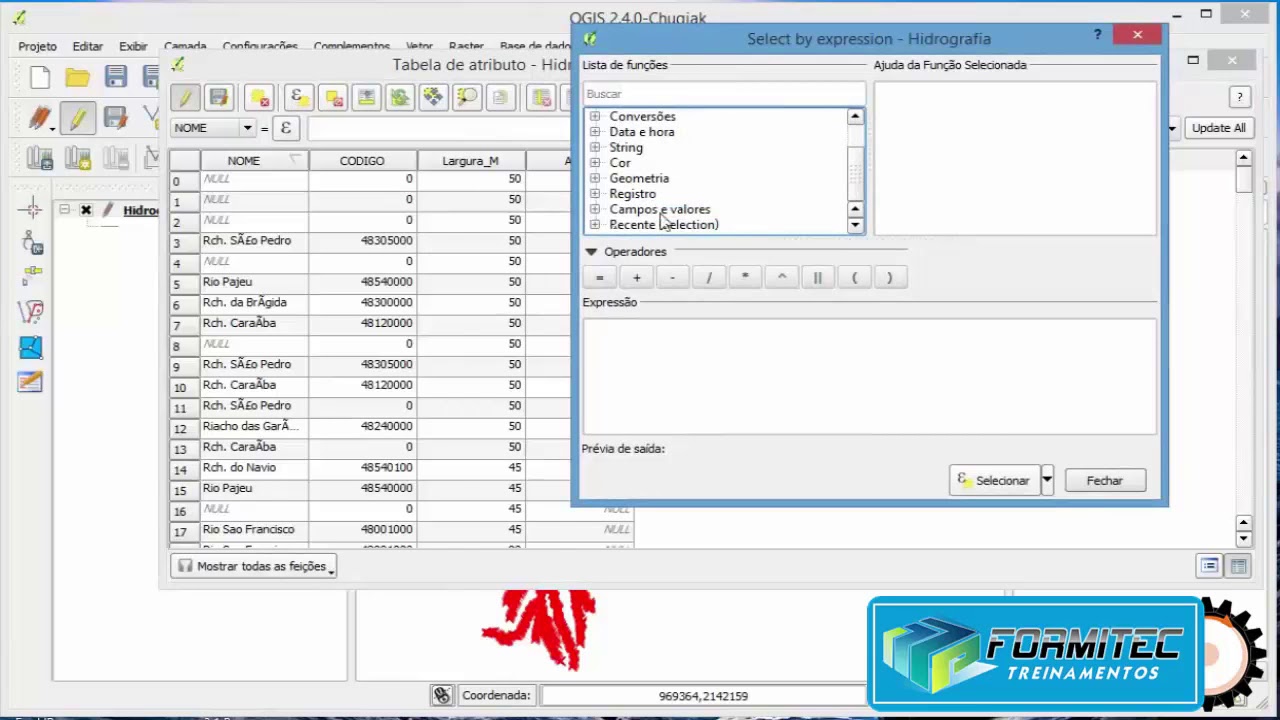The image size is (1280, 720).
Task: Click the Fechar button
Action: pyautogui.click(x=1105, y=480)
